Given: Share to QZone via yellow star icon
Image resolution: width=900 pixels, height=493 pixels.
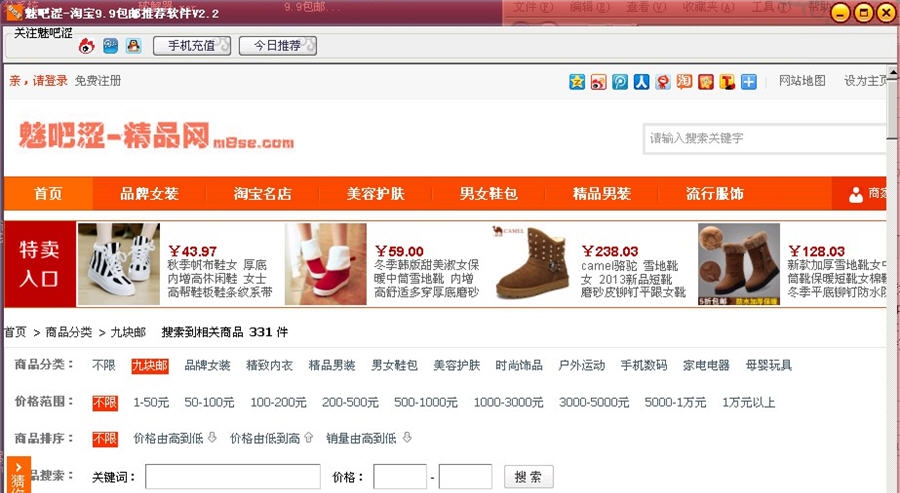Looking at the screenshot, I should 577,81.
